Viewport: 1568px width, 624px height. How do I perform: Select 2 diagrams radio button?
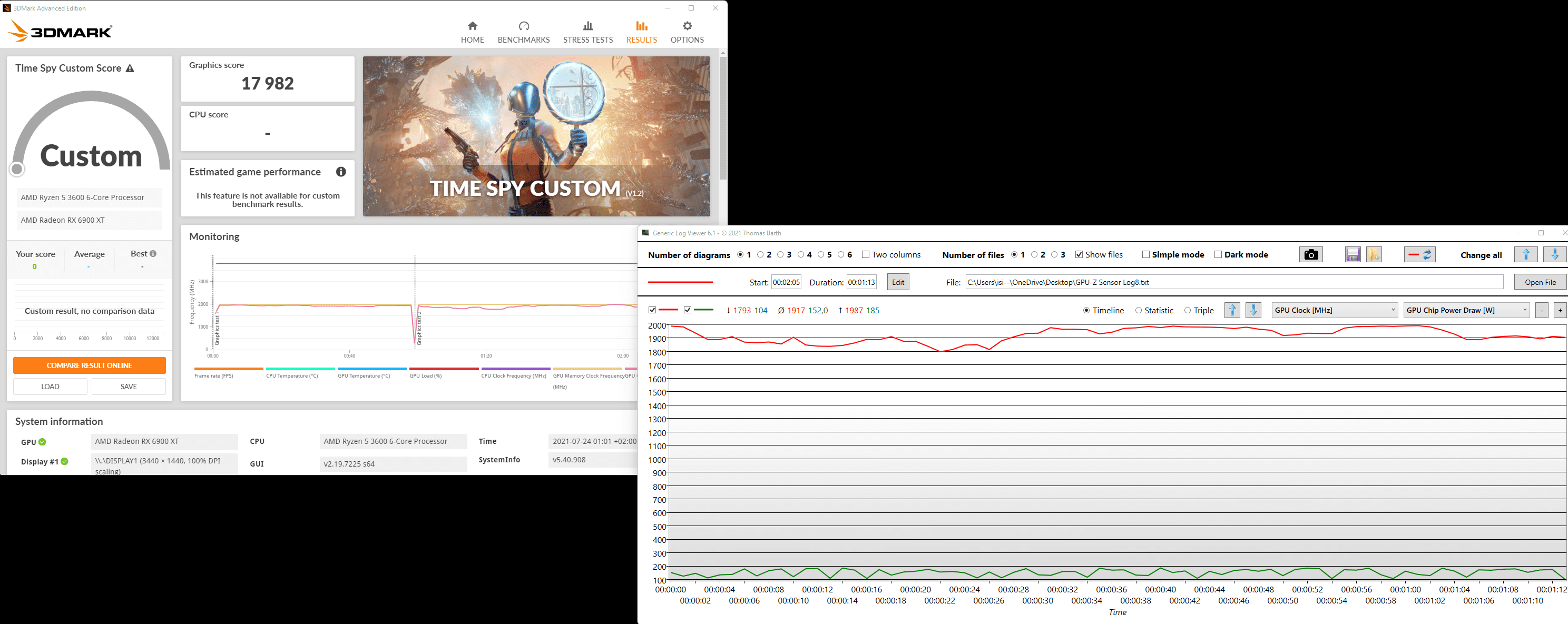tap(760, 254)
